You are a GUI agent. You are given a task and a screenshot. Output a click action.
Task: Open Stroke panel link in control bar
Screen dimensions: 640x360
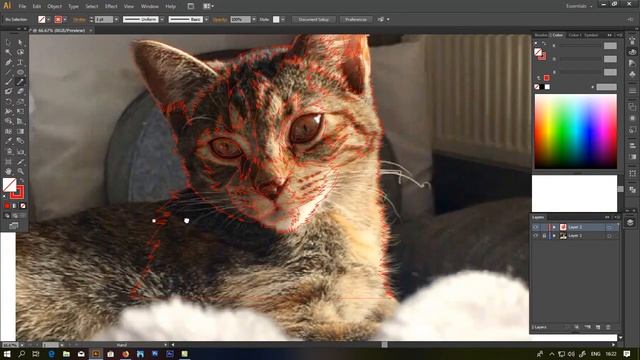click(x=79, y=20)
